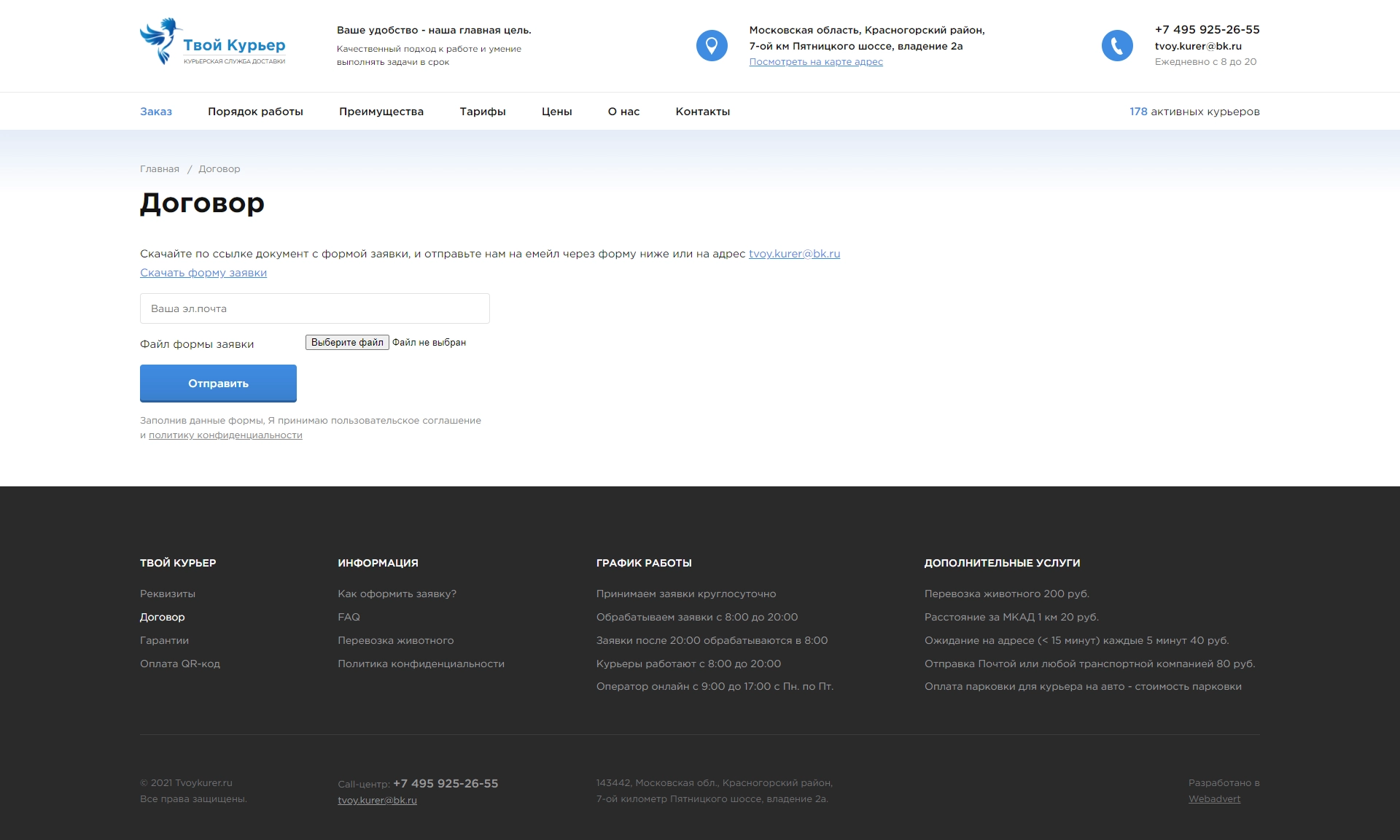Open footer link Реквизиты
Viewport: 1400px width, 840px height.
coord(168,594)
